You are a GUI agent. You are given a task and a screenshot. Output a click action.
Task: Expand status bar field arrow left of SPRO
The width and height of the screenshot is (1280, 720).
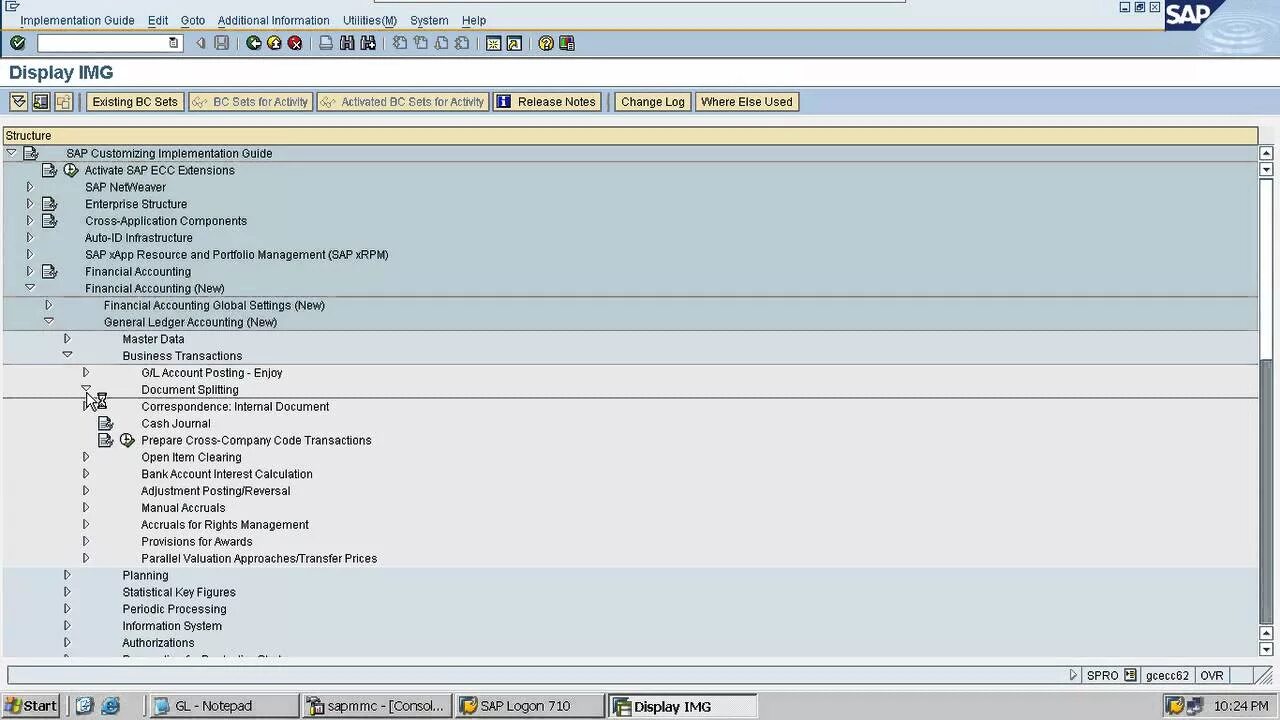coord(1073,675)
